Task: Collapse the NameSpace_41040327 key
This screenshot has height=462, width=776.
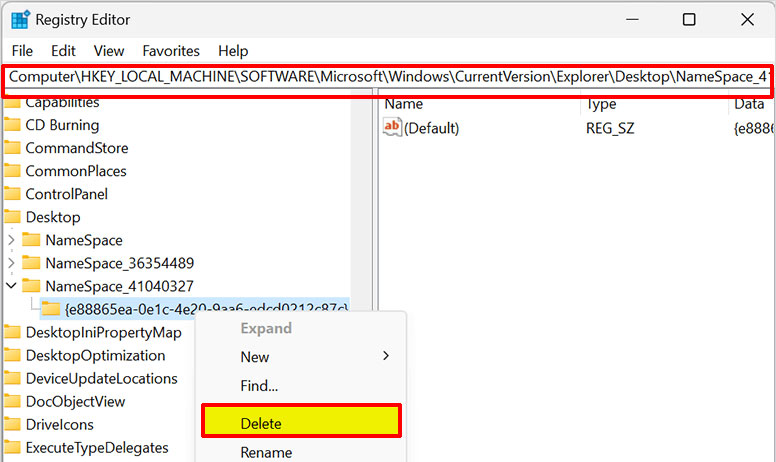Action: pos(11,286)
